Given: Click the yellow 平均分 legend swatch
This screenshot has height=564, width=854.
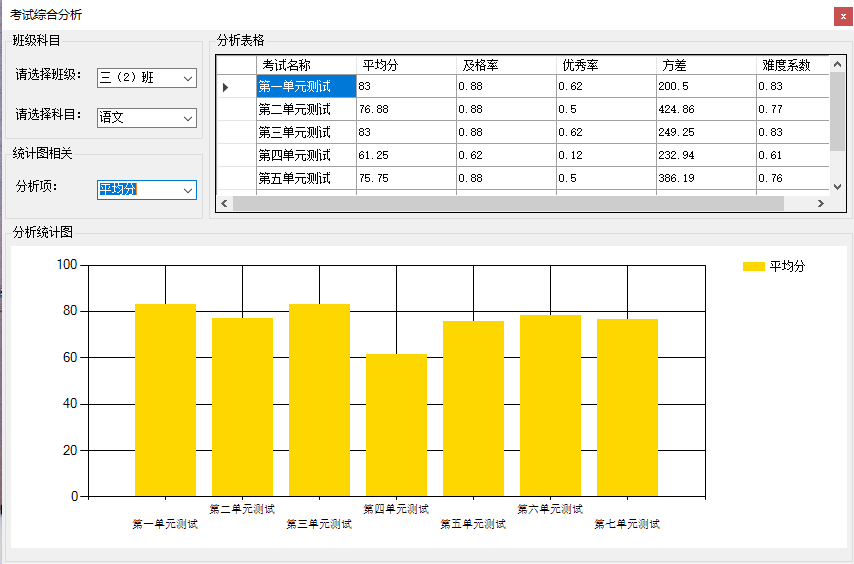Looking at the screenshot, I should (753, 267).
